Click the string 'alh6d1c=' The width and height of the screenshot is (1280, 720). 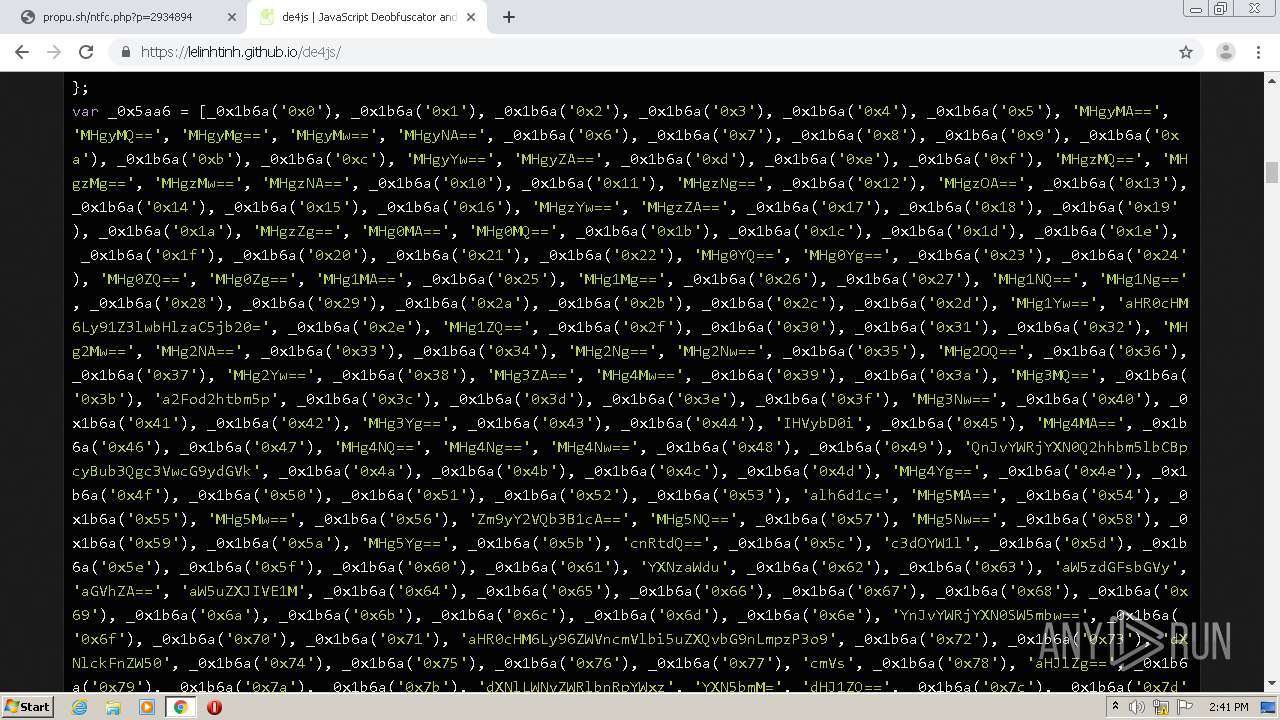[847, 495]
